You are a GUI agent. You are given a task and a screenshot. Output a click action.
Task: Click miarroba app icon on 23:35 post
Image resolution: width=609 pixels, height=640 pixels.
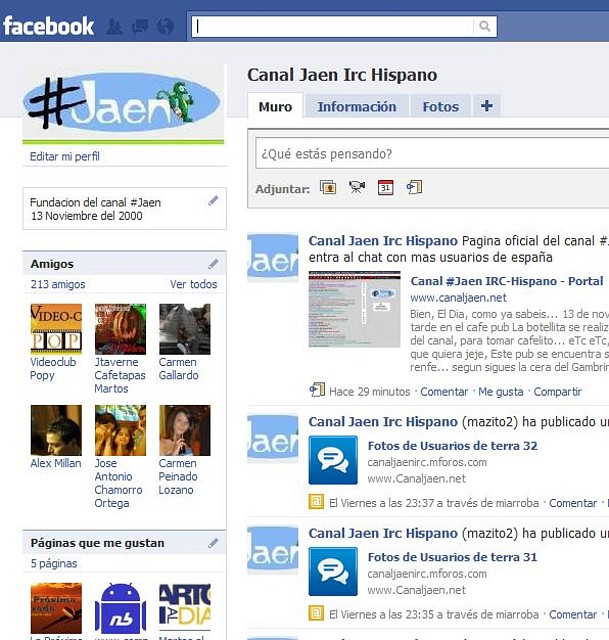[x=316, y=613]
